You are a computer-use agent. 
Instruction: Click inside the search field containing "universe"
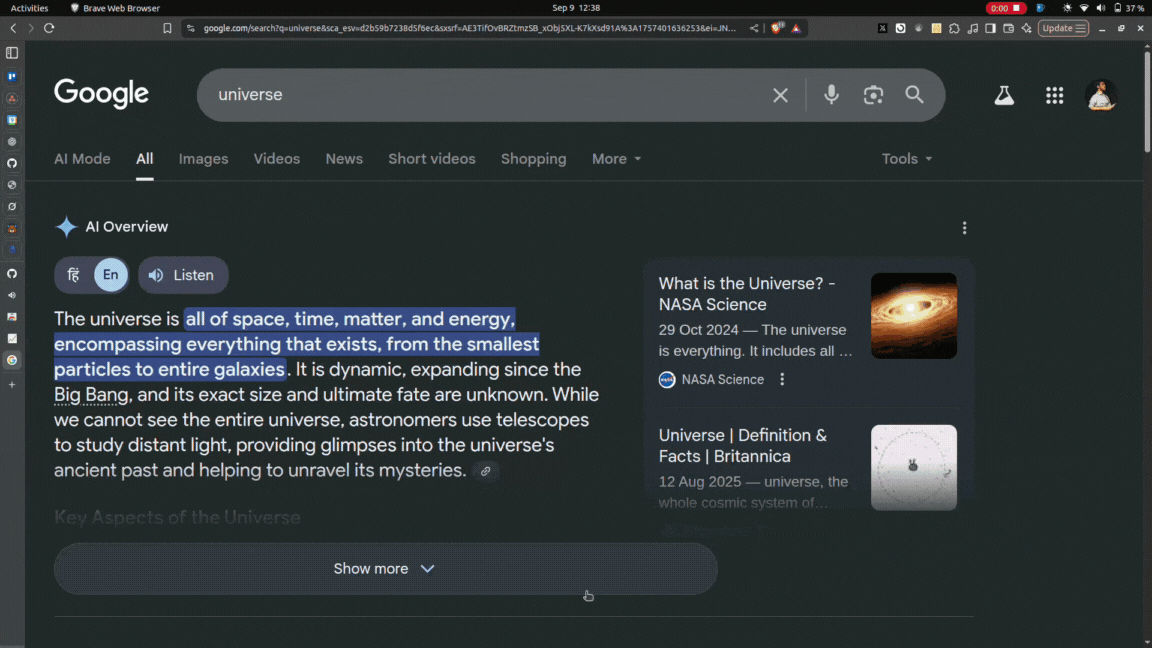click(x=450, y=94)
